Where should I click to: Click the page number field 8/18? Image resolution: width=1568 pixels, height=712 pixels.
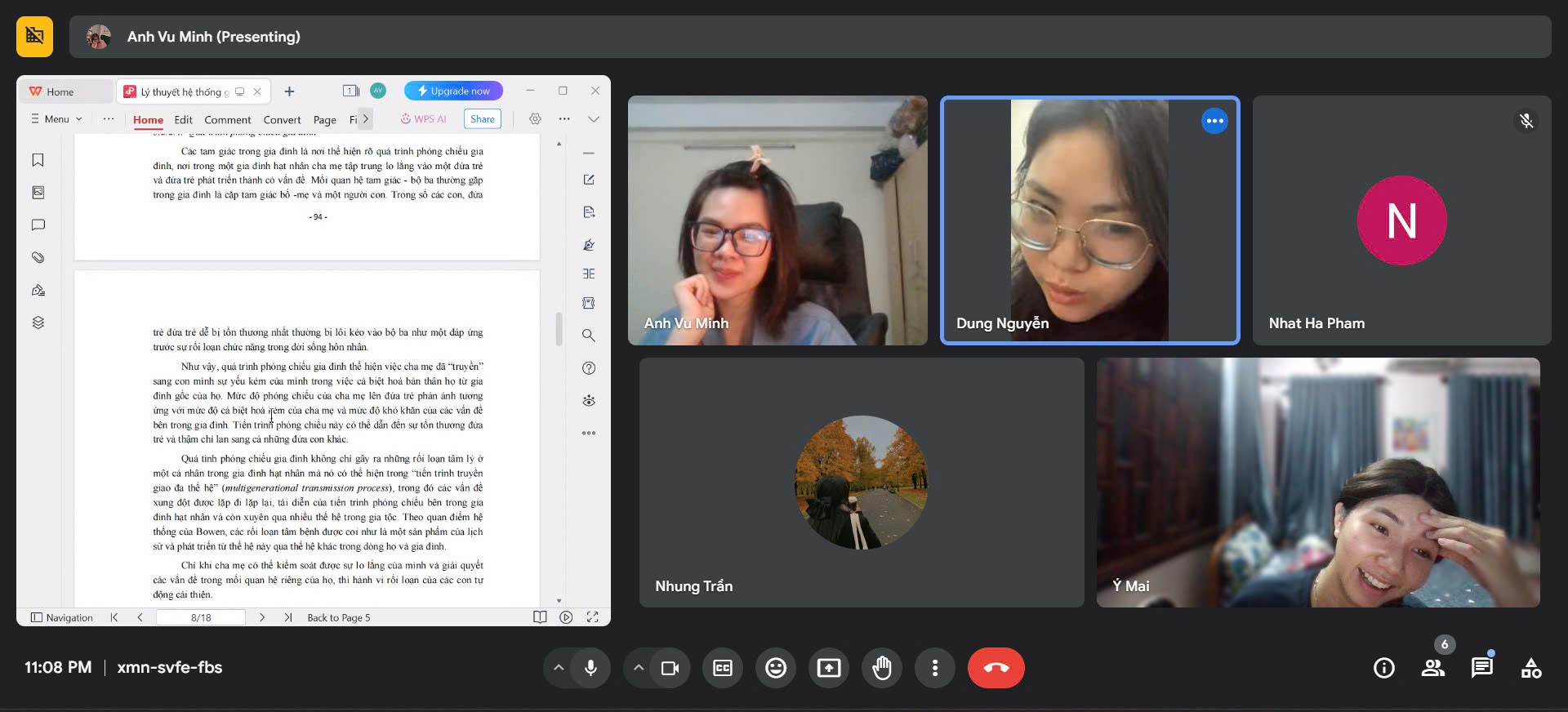[201, 617]
